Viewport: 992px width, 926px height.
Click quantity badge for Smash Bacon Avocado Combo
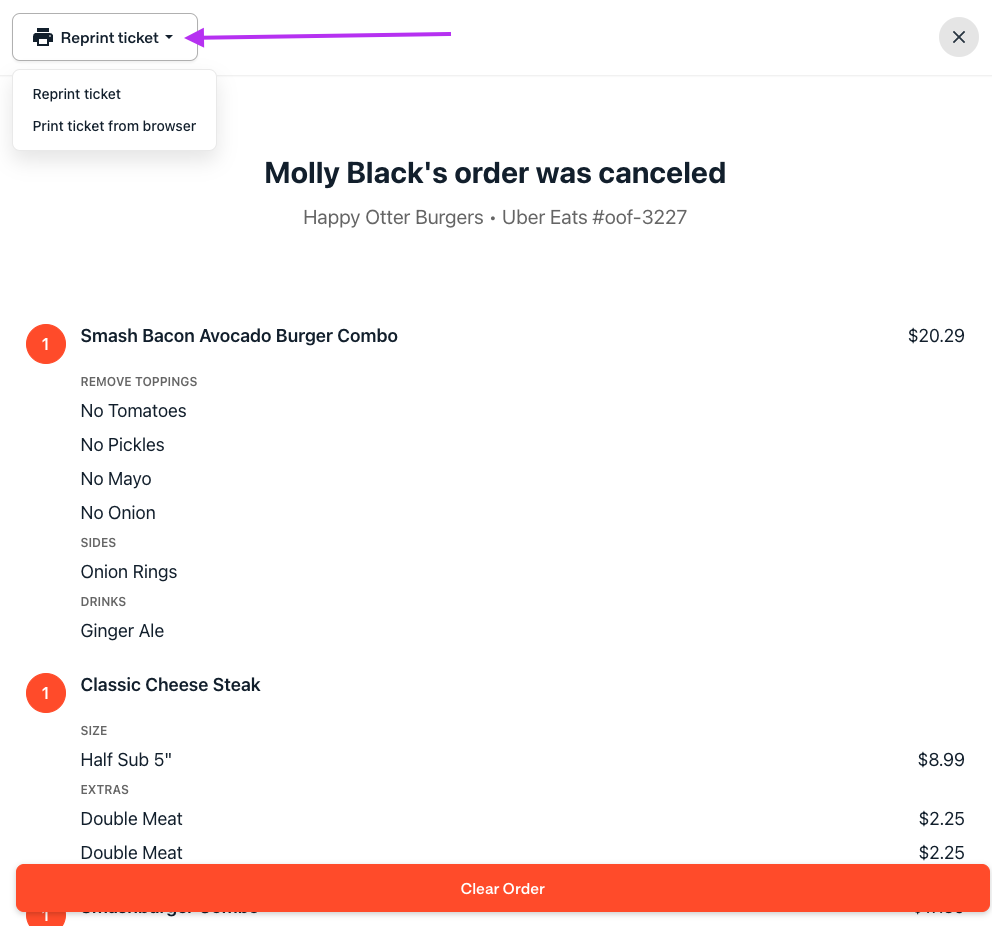pyautogui.click(x=46, y=344)
